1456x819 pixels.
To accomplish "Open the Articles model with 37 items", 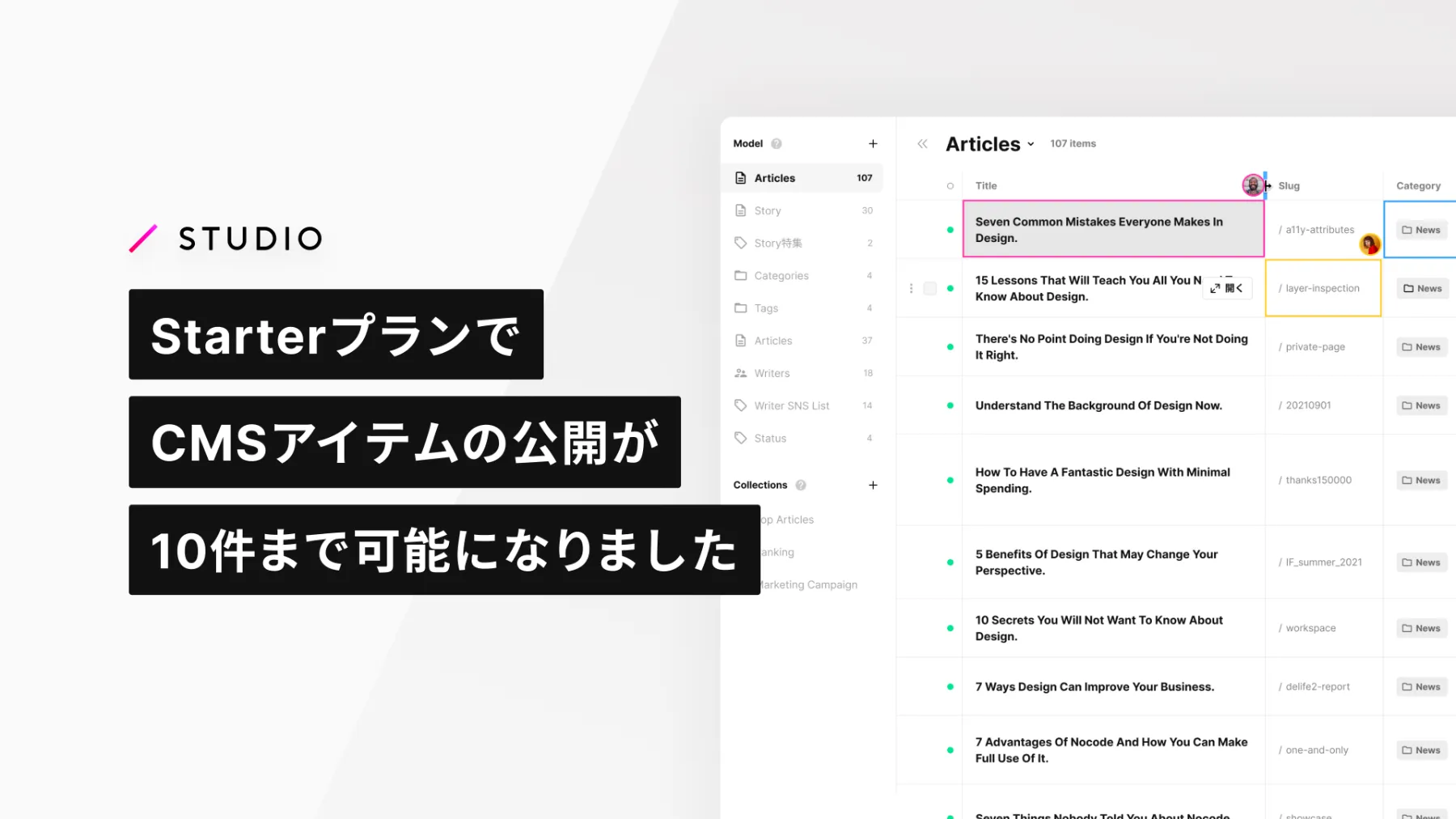I will pos(802,341).
